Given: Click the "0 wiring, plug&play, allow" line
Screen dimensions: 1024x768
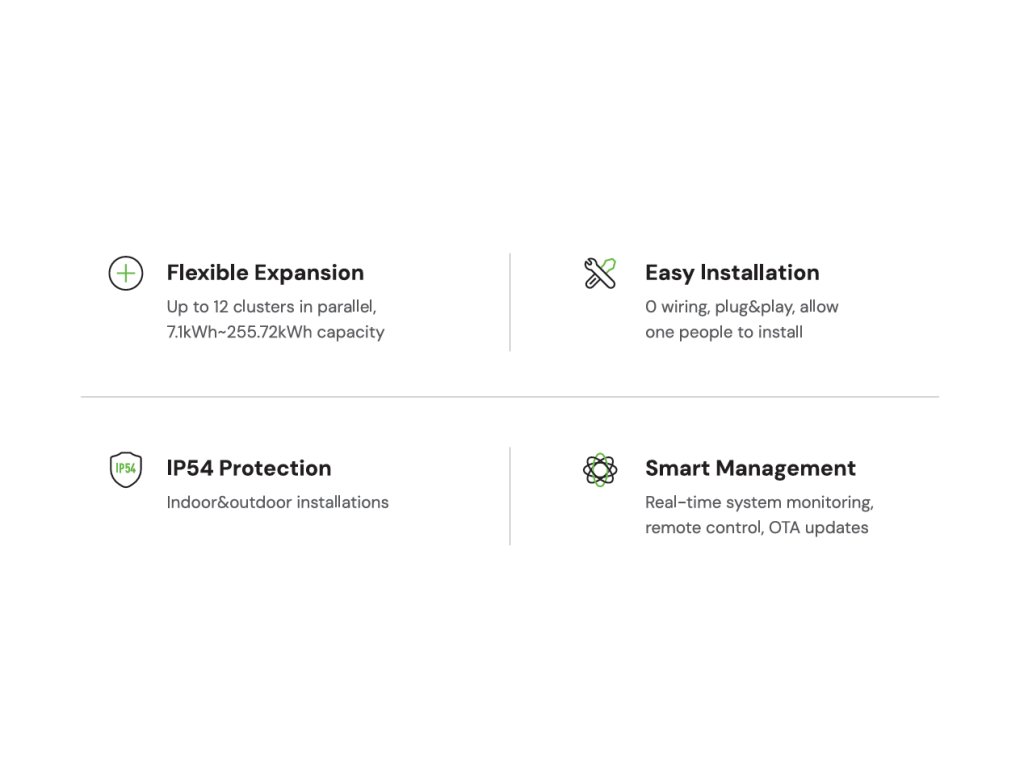Looking at the screenshot, I should (741, 307).
